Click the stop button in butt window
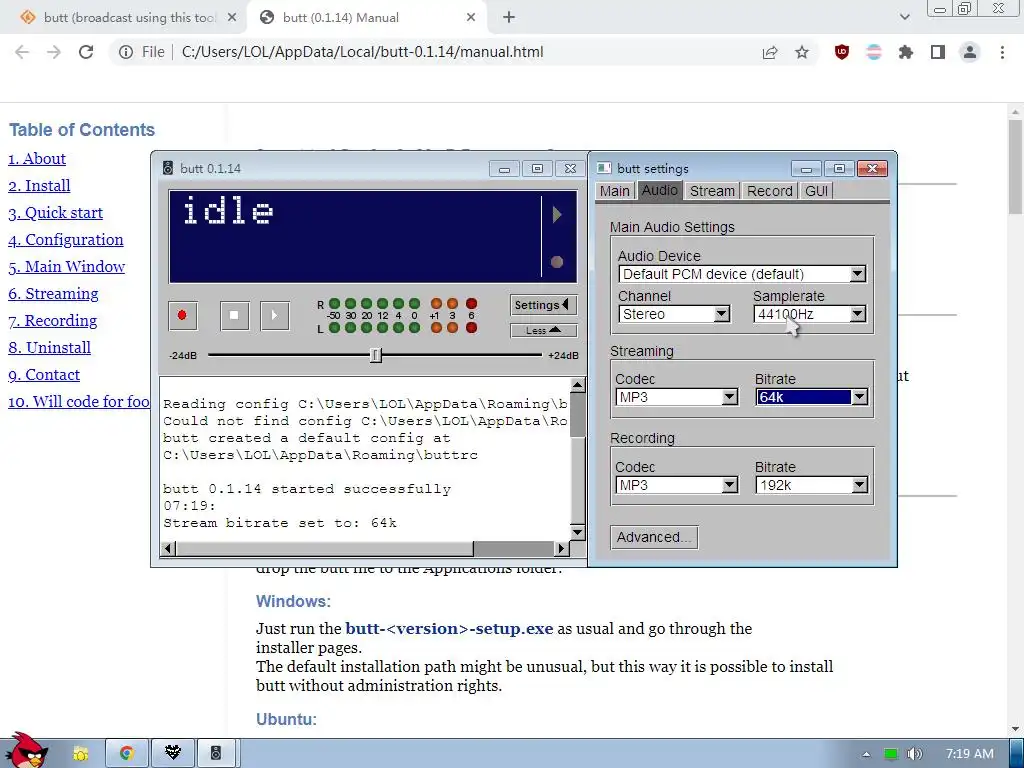 click(x=234, y=315)
